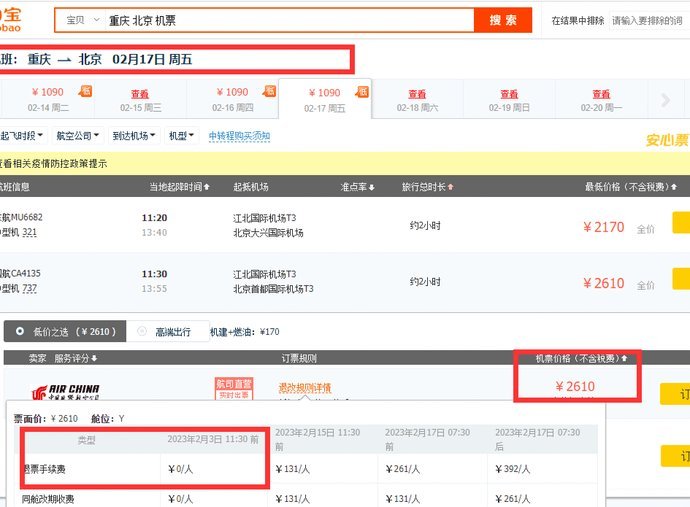690x507 pixels.
Task: Click the 同舱改期收费 row label
Action: pos(48,499)
